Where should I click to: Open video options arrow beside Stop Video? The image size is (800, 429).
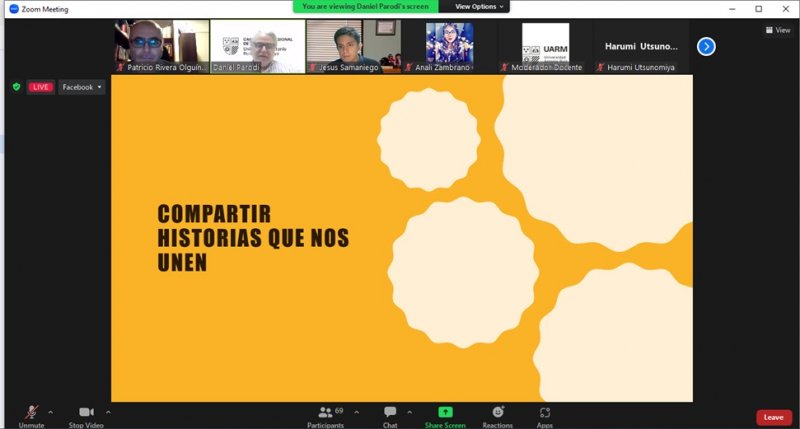point(108,411)
